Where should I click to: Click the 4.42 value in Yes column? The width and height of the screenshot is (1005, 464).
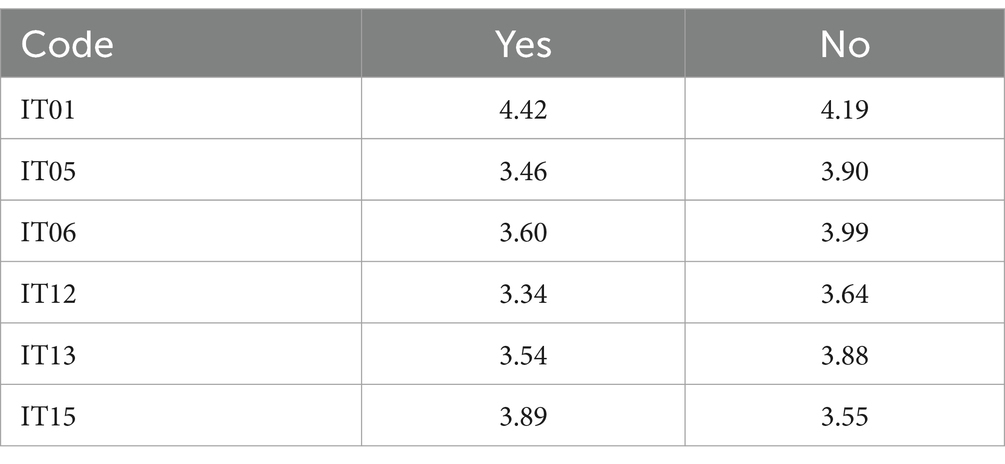point(523,110)
